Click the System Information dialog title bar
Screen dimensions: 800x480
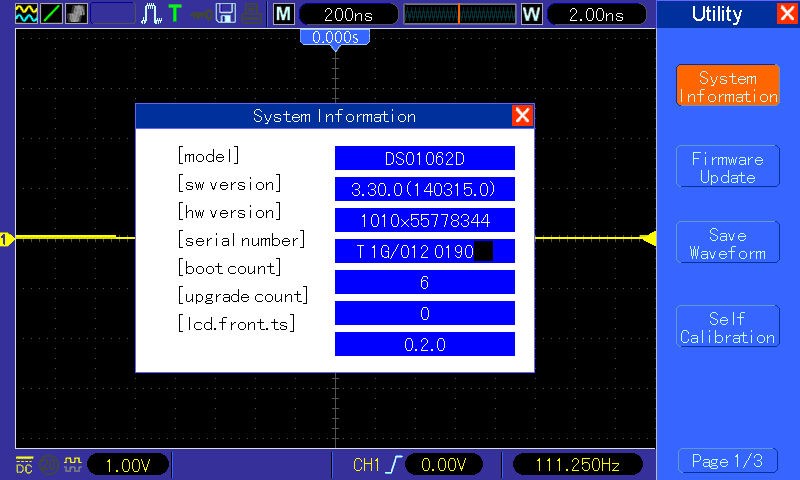coord(335,116)
